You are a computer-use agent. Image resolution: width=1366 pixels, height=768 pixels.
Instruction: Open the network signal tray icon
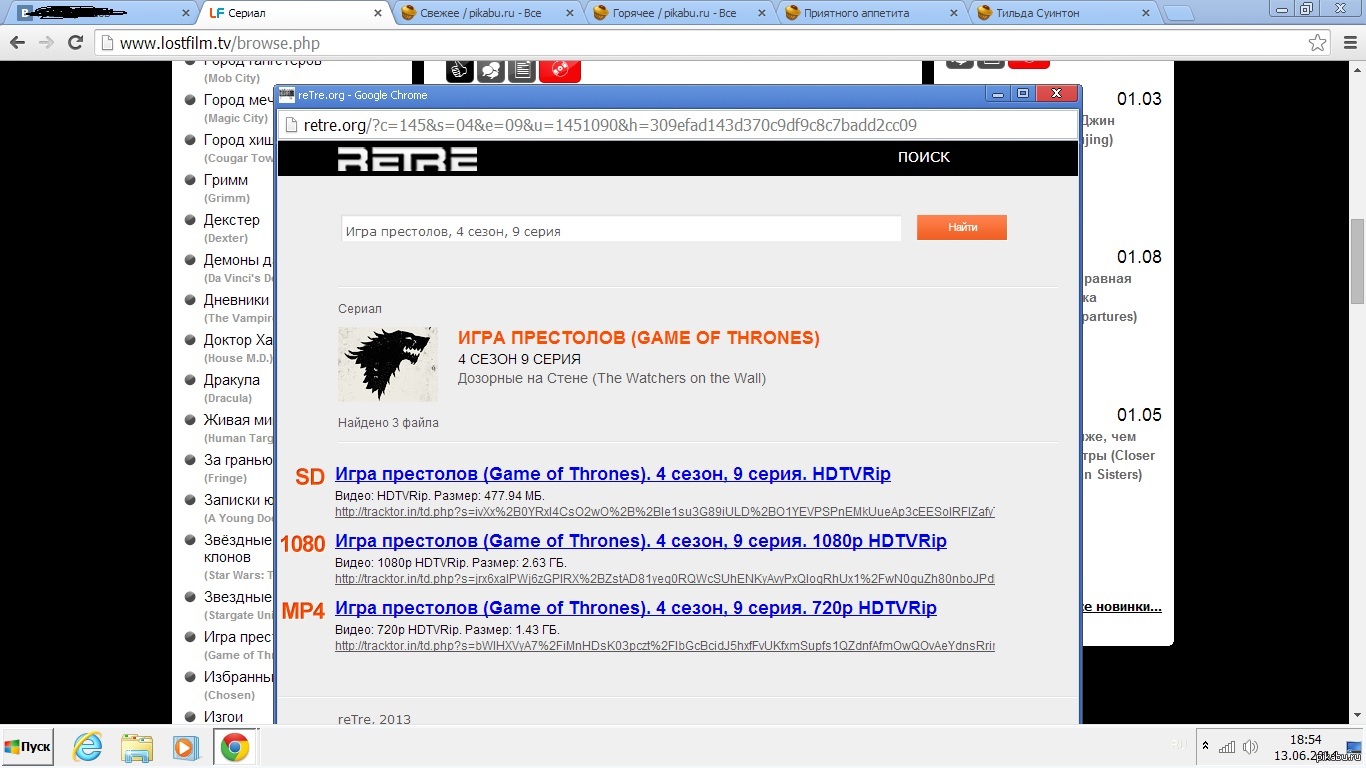(x=1226, y=746)
